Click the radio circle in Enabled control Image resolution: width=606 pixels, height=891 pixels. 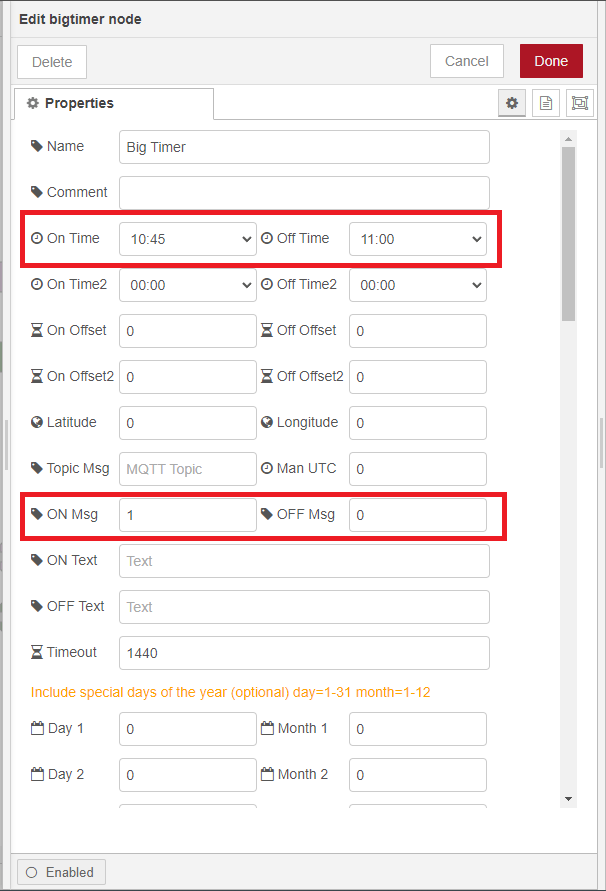(x=31, y=871)
